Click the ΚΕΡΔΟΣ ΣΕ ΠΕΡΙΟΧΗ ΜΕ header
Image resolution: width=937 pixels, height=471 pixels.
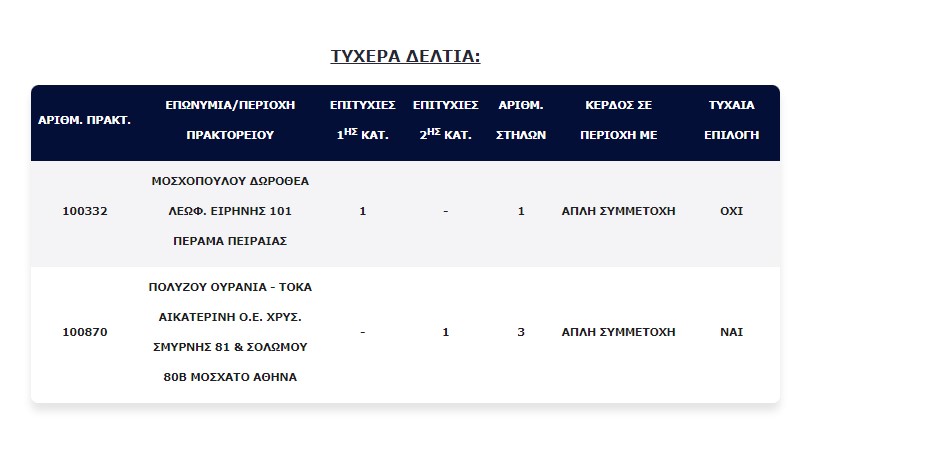click(618, 119)
